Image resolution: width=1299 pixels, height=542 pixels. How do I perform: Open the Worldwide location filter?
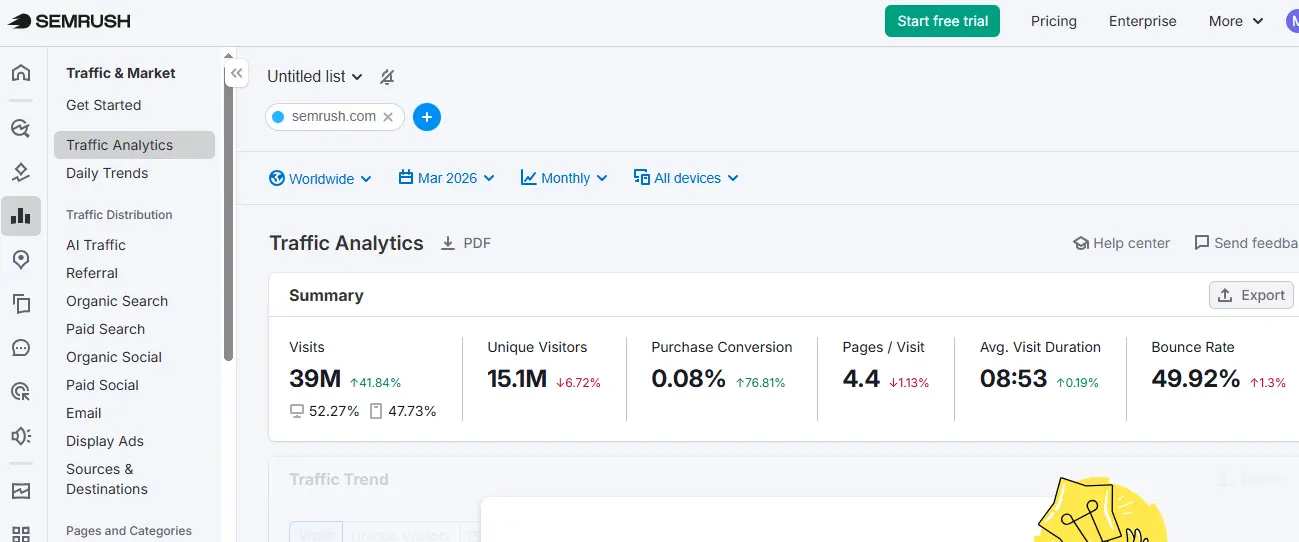click(x=320, y=178)
